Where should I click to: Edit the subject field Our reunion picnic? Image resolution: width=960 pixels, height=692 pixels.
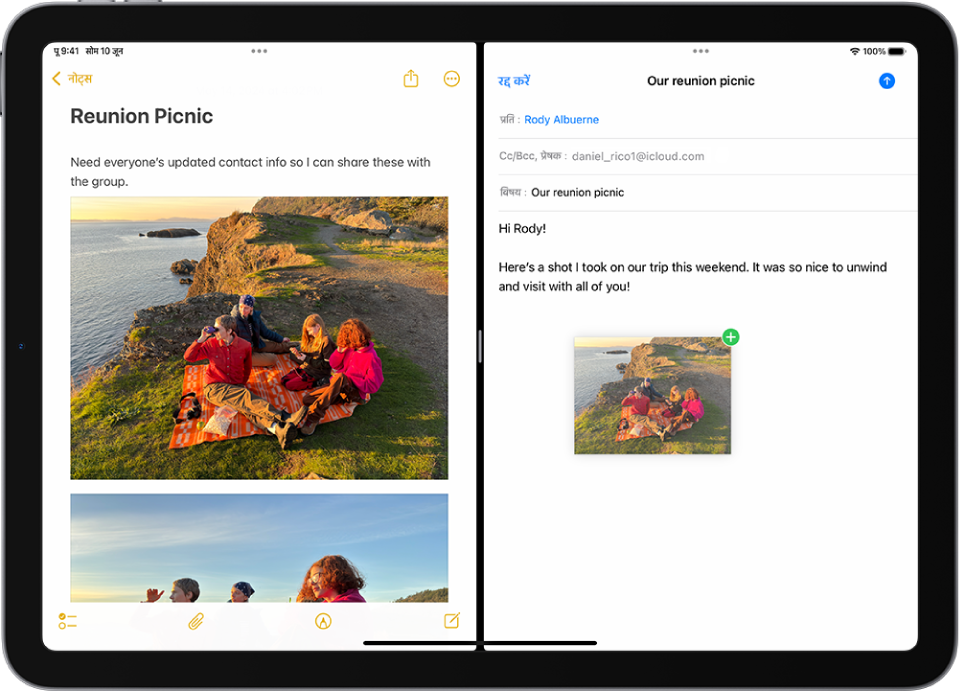tap(707, 192)
